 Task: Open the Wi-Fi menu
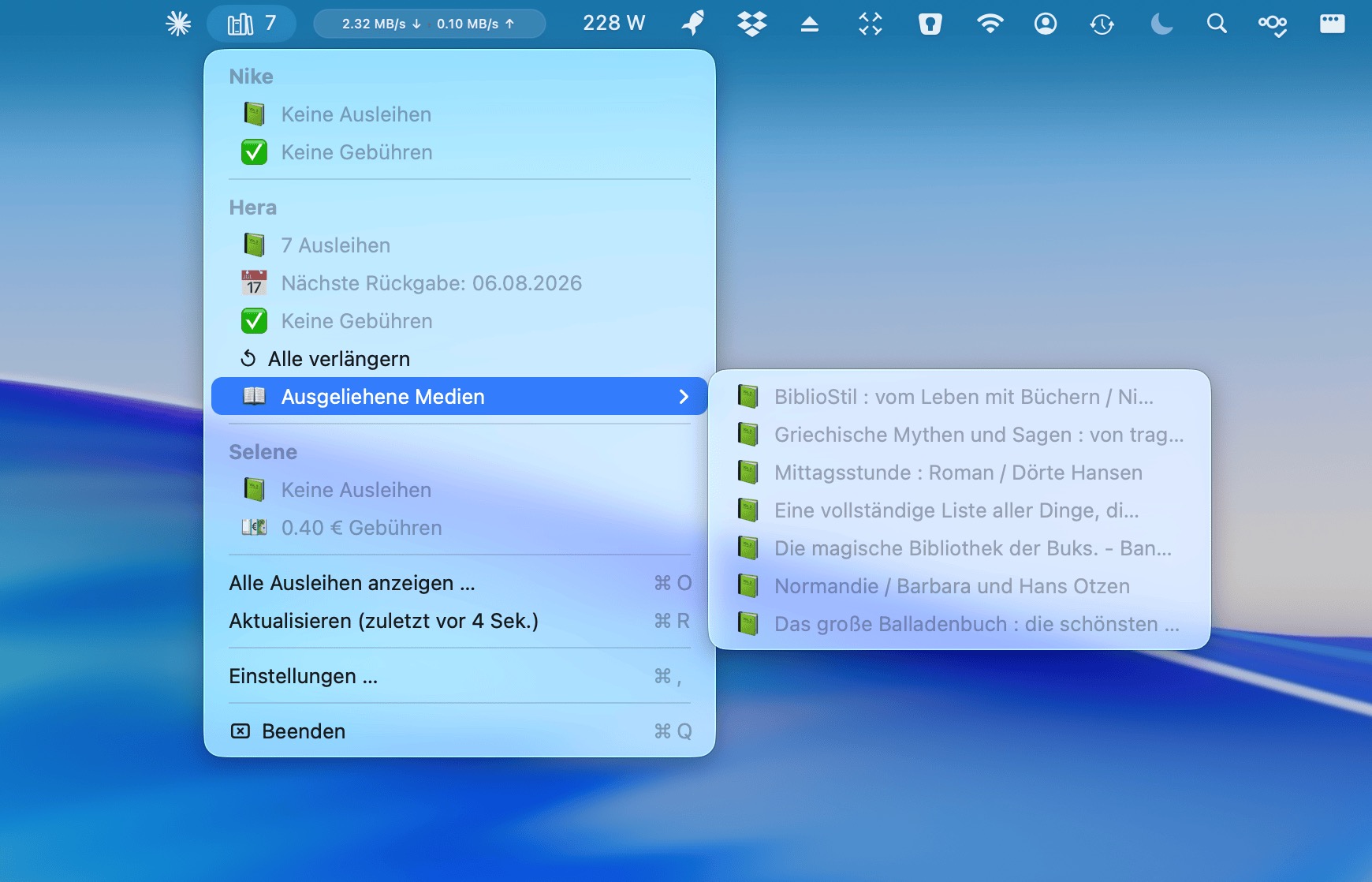pyautogui.click(x=990, y=24)
